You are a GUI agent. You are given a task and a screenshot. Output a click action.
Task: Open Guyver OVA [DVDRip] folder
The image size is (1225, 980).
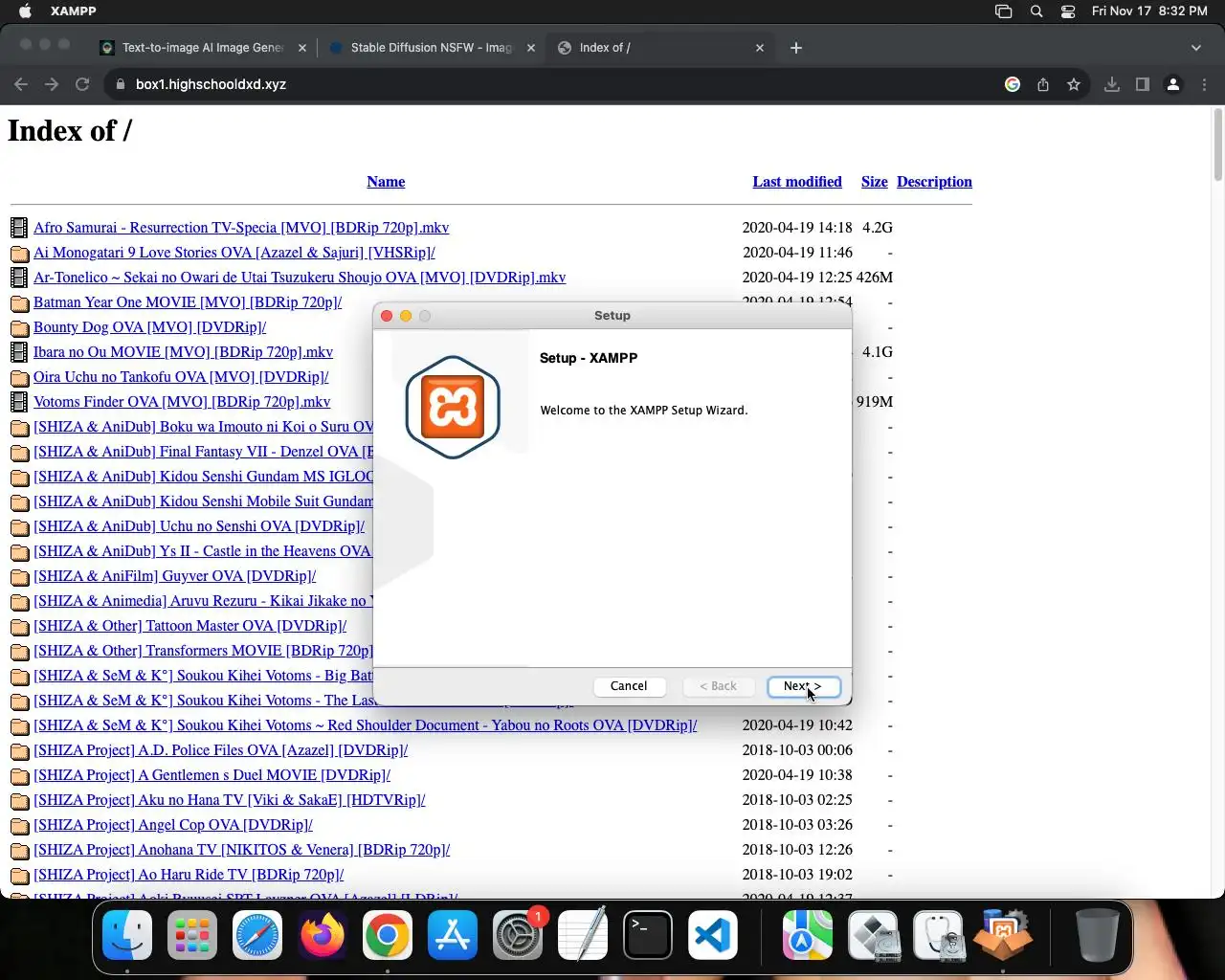[175, 576]
